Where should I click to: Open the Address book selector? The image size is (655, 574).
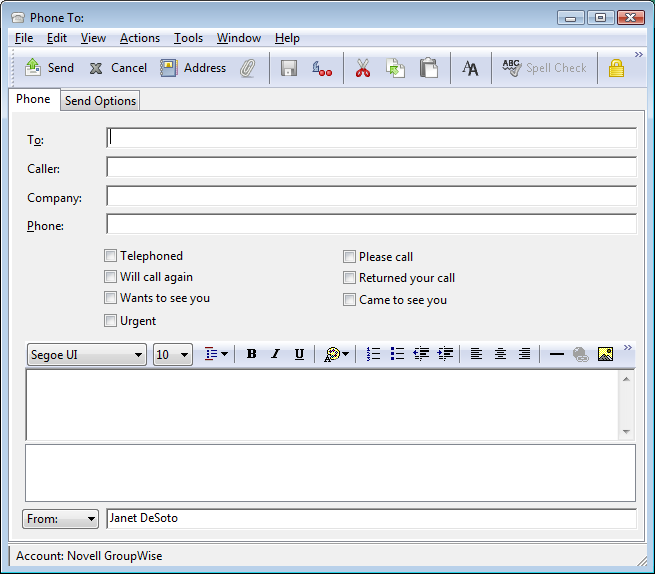193,68
